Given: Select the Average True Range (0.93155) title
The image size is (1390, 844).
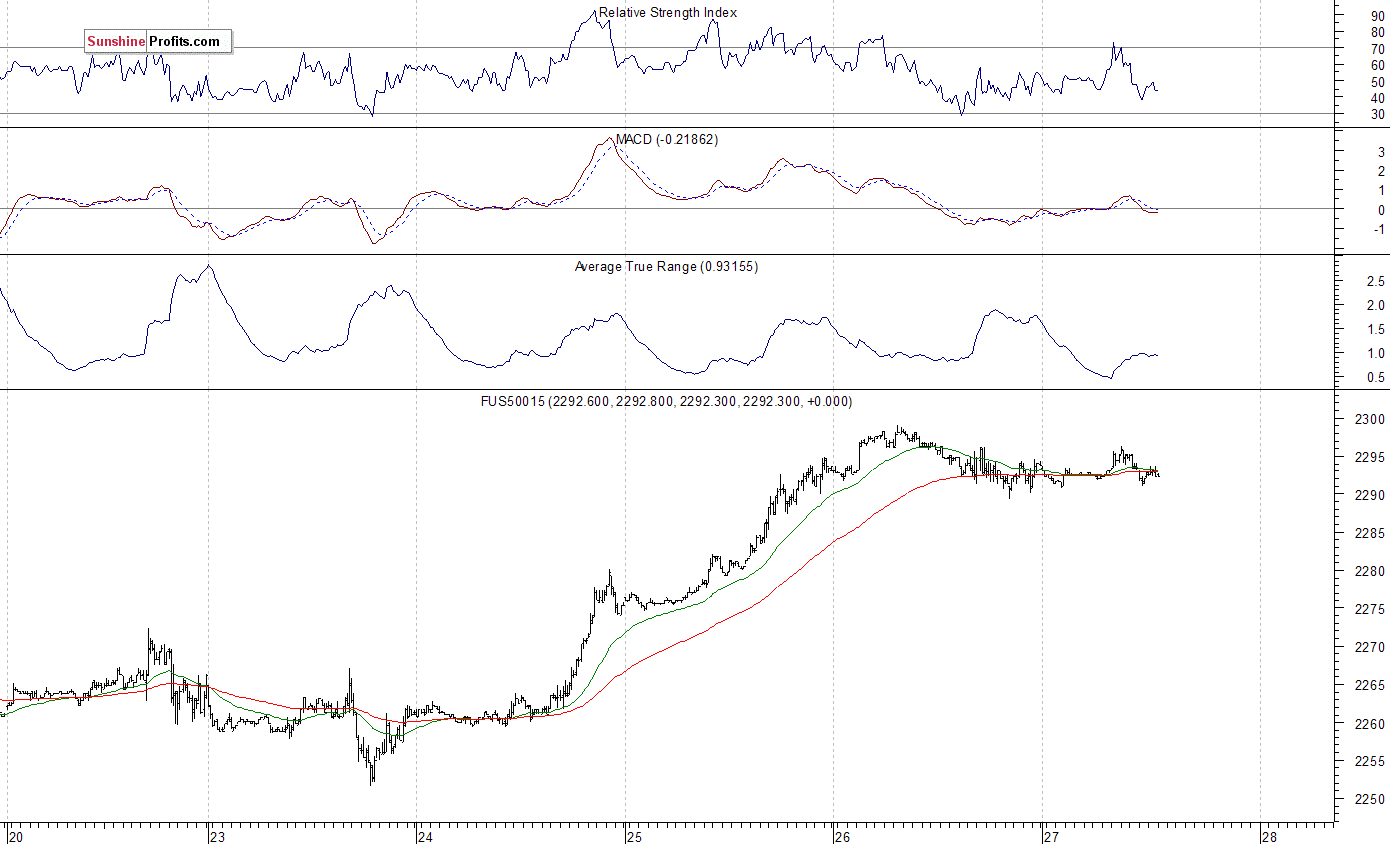Looking at the screenshot, I should coord(666,266).
